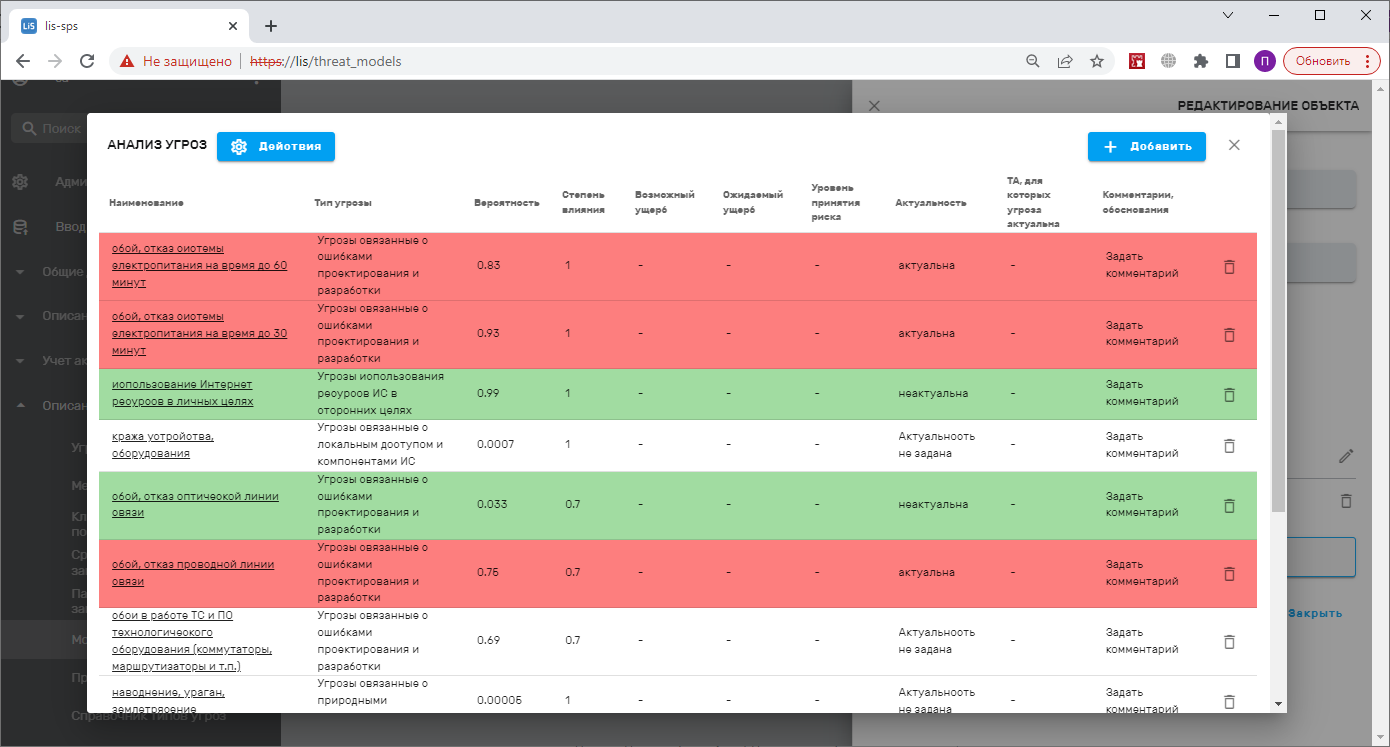Go back in browser history
This screenshot has height=747, width=1390.
(x=23, y=61)
